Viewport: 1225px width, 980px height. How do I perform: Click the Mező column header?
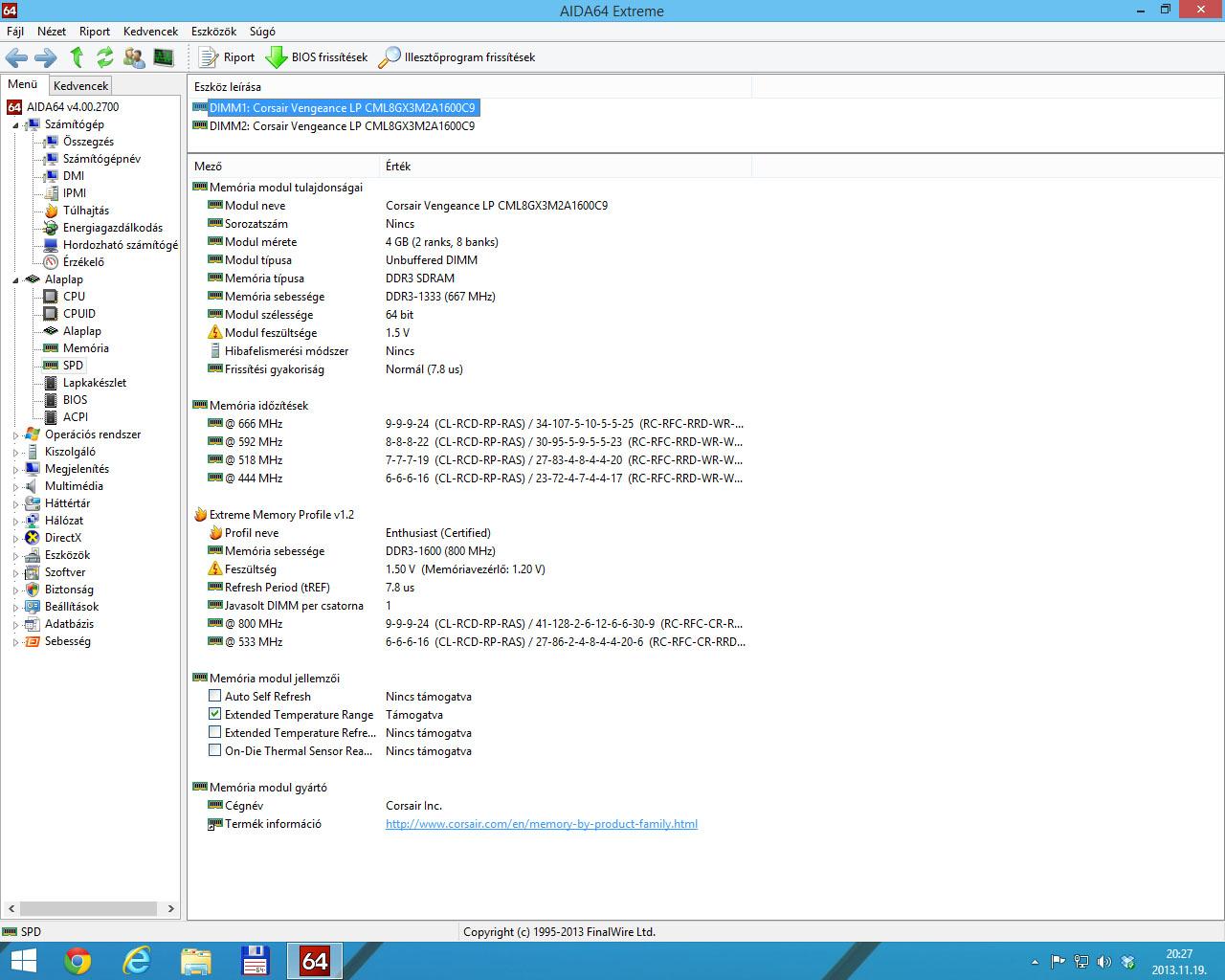point(283,167)
